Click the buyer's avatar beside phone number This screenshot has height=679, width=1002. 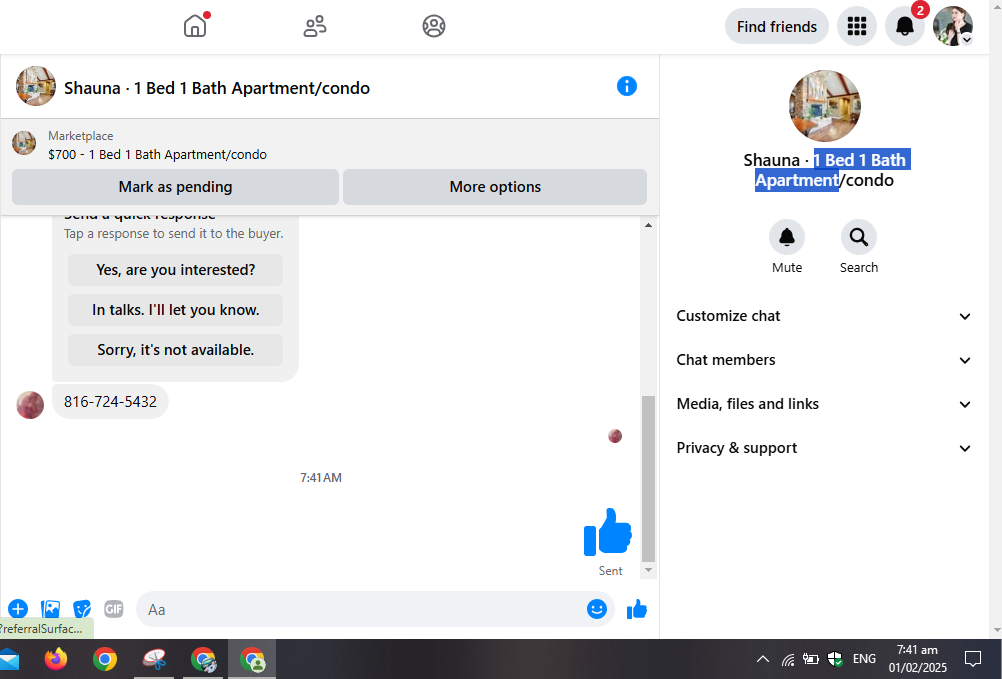(x=30, y=405)
